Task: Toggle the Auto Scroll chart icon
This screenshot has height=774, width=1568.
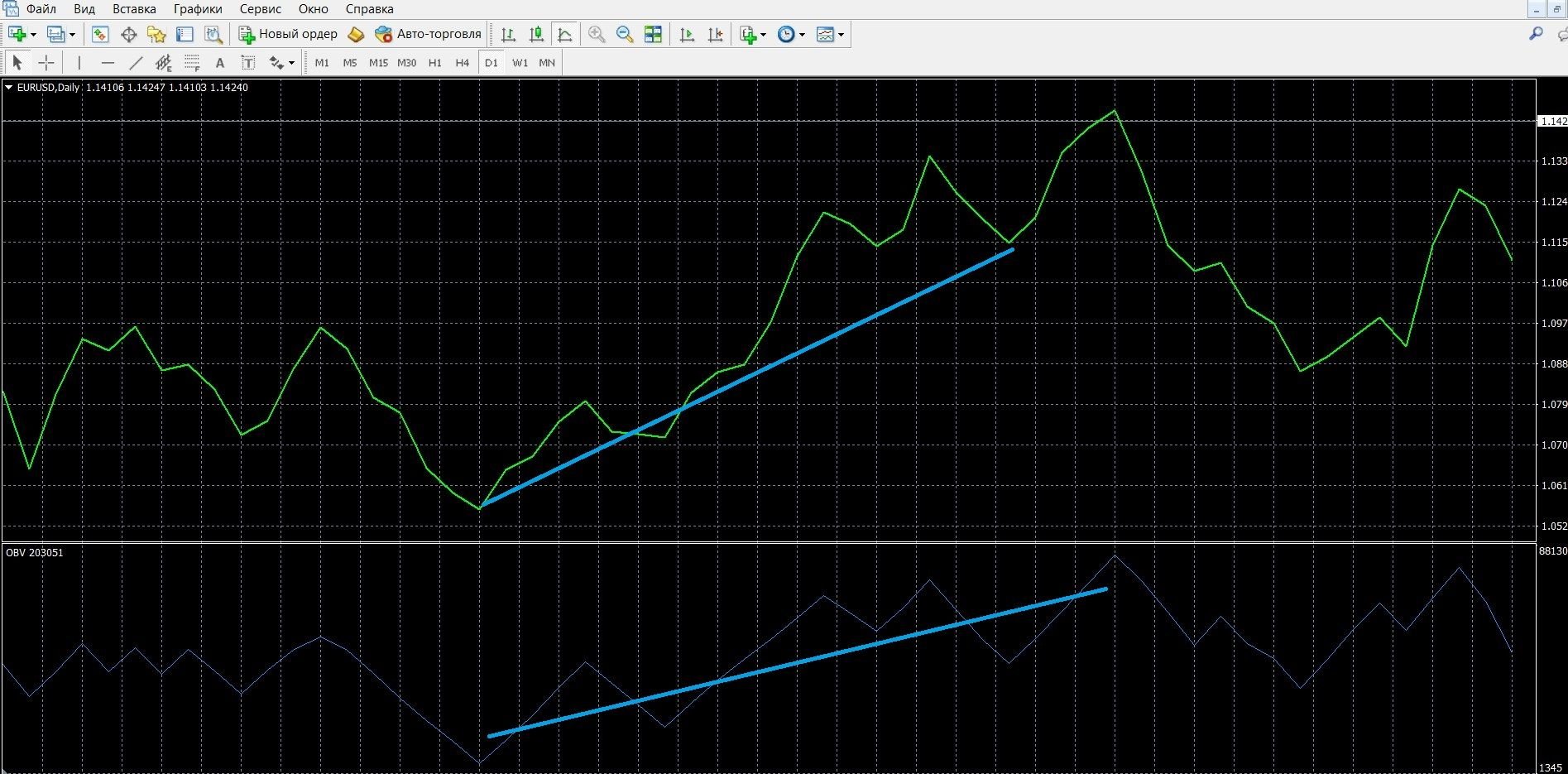Action: pos(687,34)
